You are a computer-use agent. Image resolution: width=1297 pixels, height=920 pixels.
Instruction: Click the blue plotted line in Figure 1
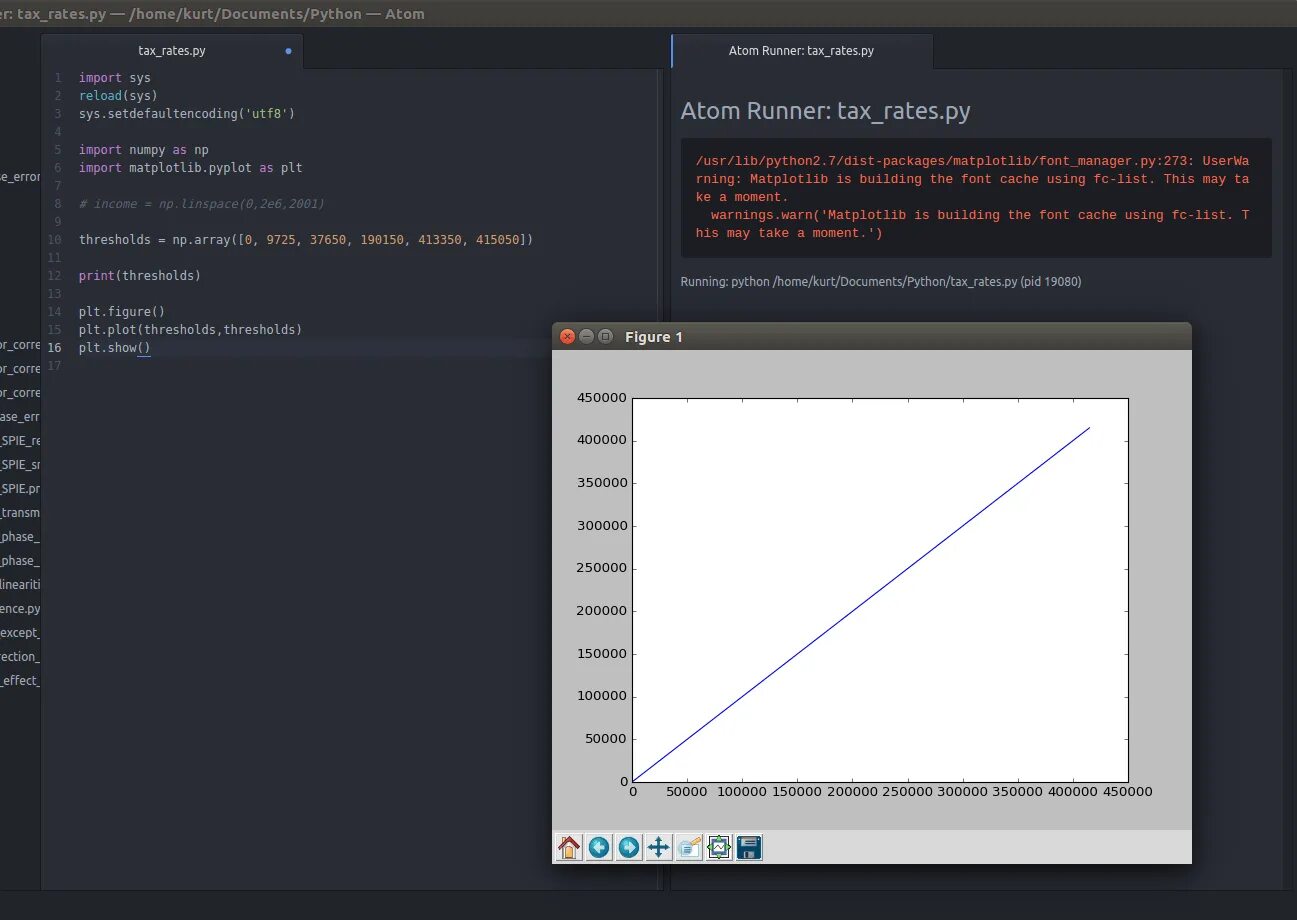pos(861,605)
